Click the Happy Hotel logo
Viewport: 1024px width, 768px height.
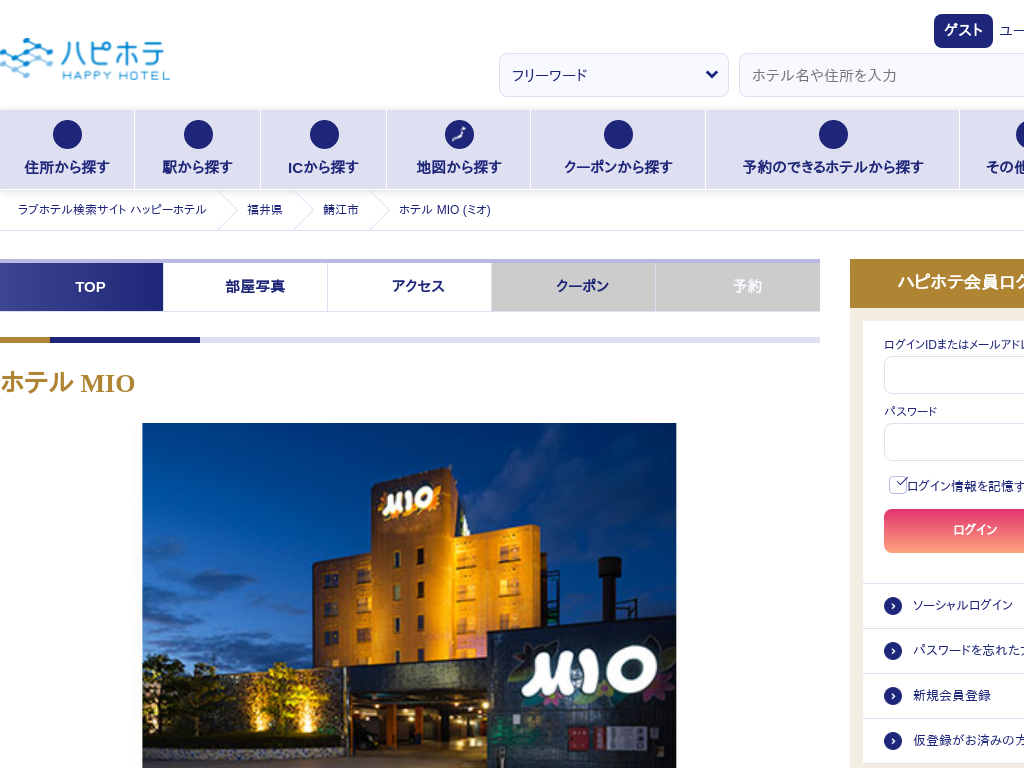pyautogui.click(x=85, y=59)
